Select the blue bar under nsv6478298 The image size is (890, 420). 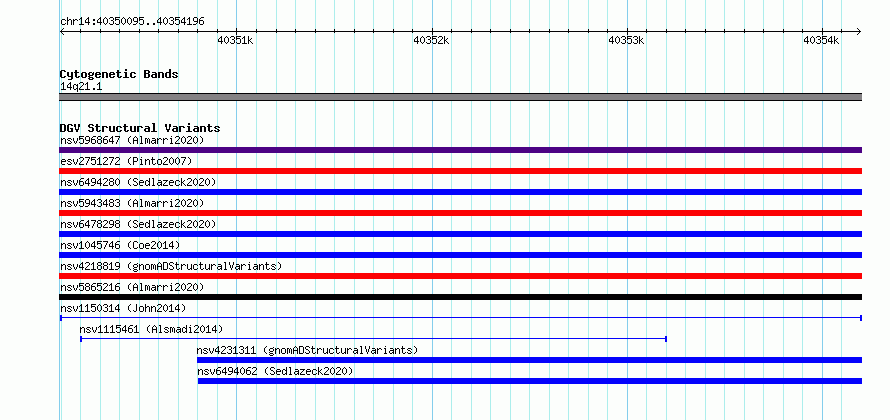[x=460, y=234]
